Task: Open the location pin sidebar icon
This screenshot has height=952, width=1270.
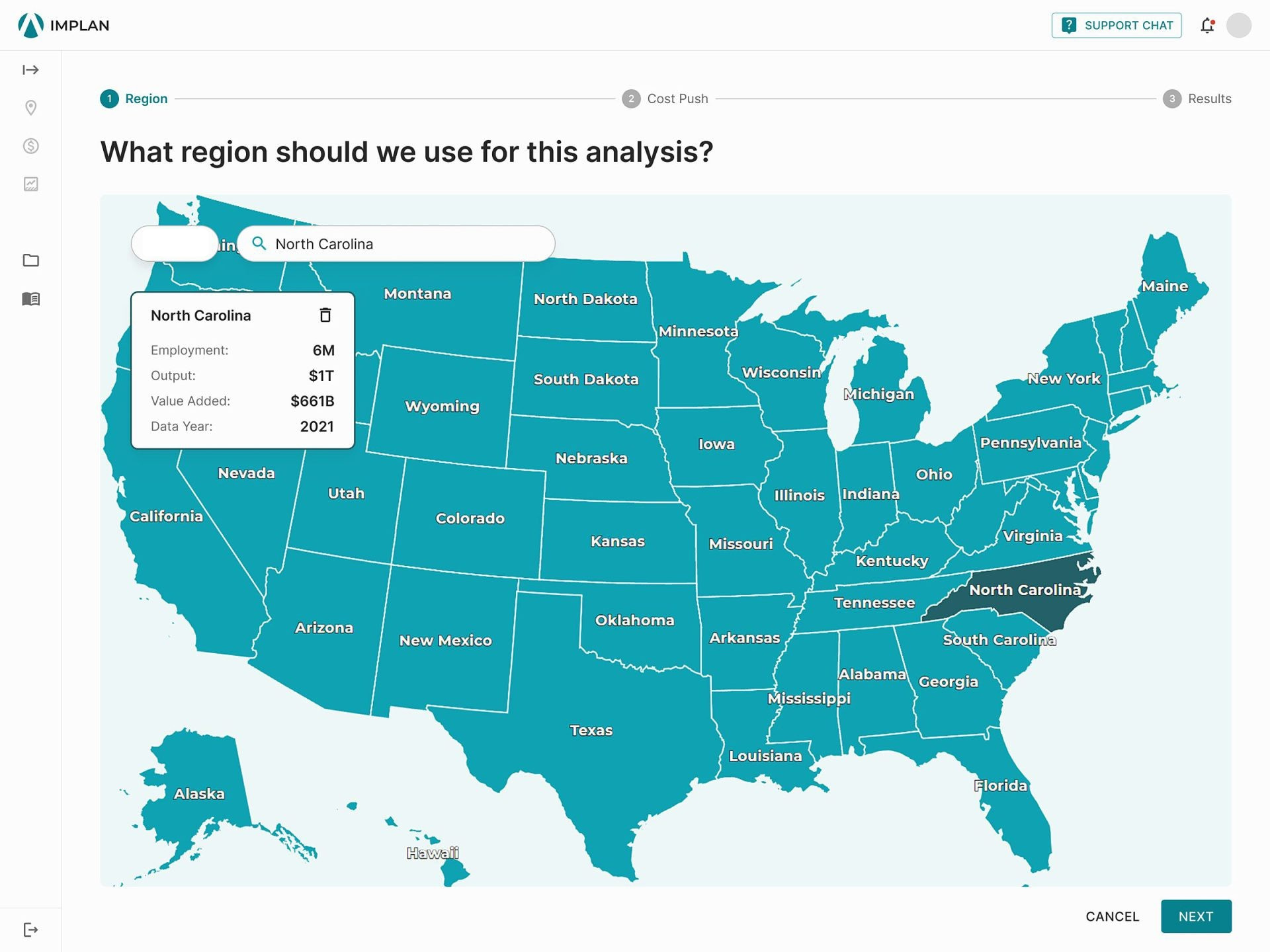Action: click(x=30, y=108)
